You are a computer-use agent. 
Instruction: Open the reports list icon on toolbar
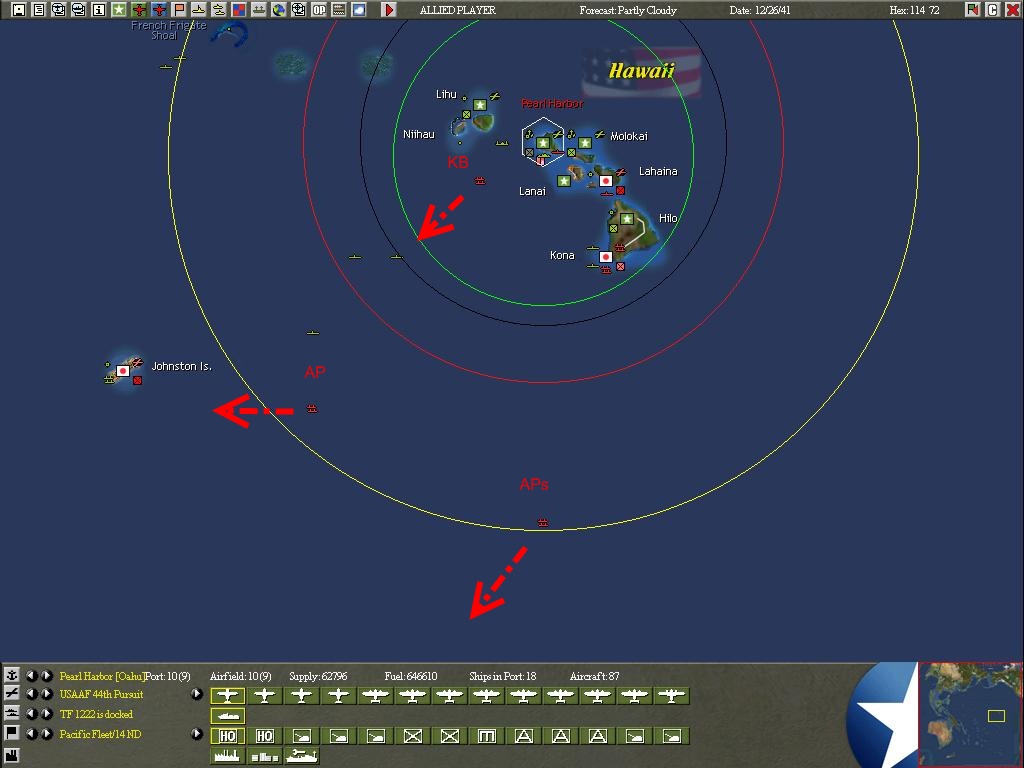point(38,9)
